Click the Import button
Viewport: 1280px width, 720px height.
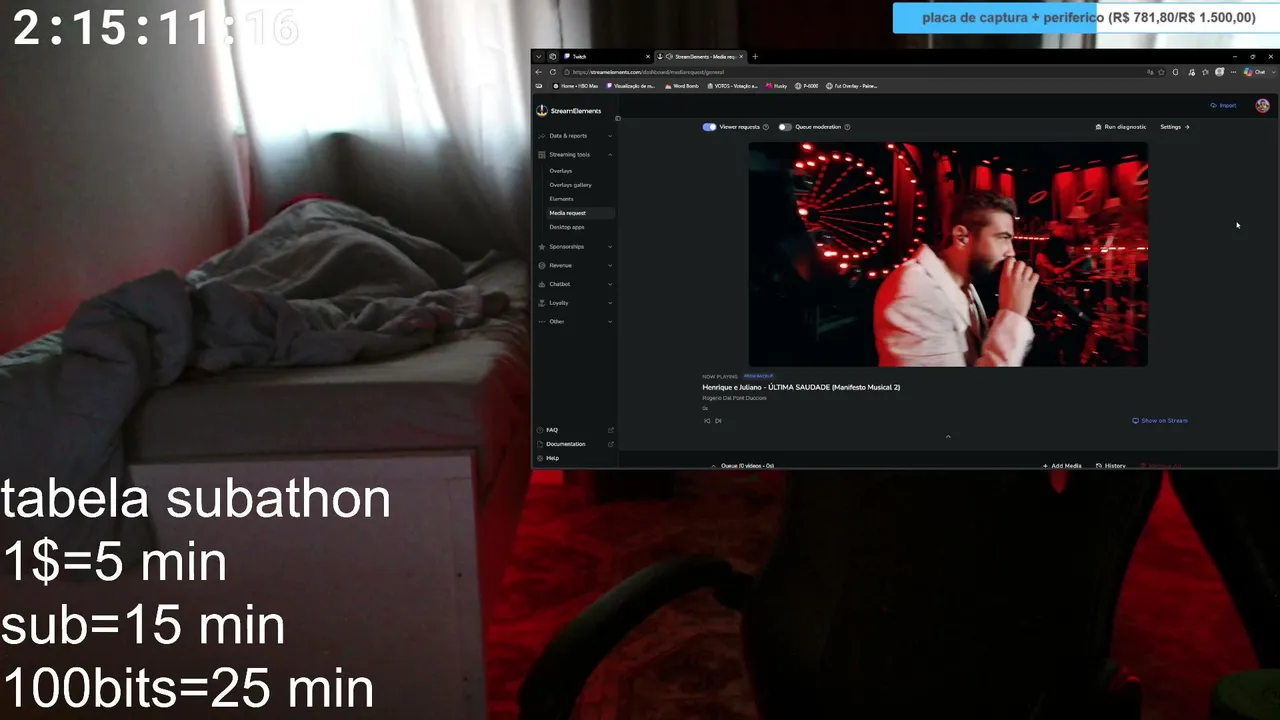pos(1224,105)
